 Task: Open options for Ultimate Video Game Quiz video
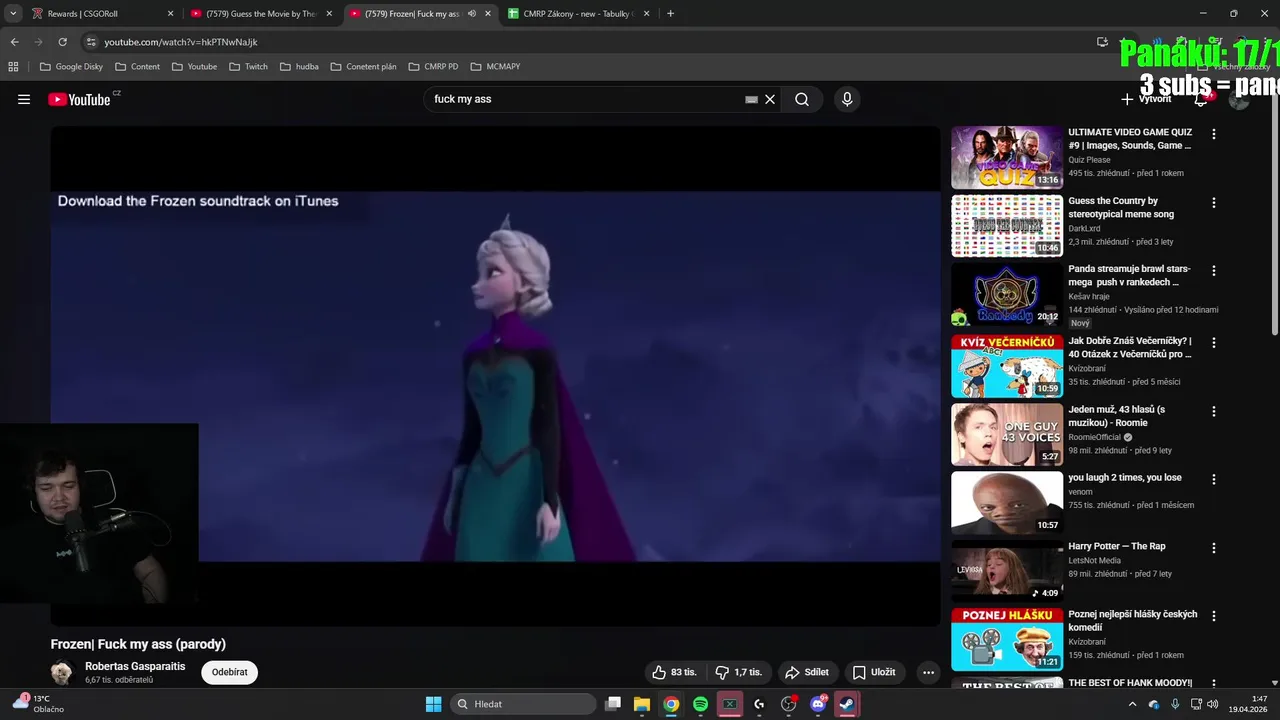[x=1214, y=134]
